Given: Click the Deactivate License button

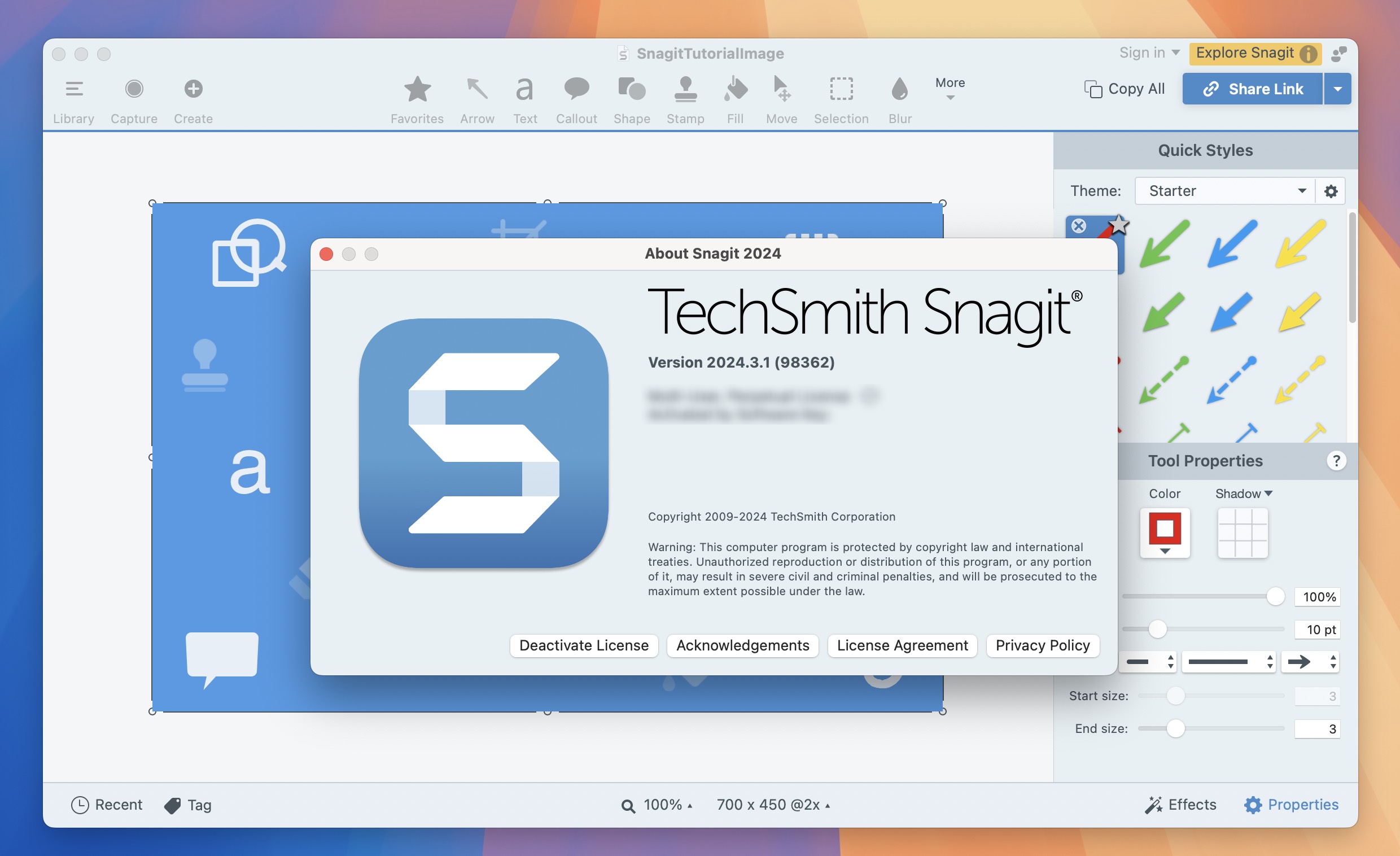Looking at the screenshot, I should (x=584, y=645).
